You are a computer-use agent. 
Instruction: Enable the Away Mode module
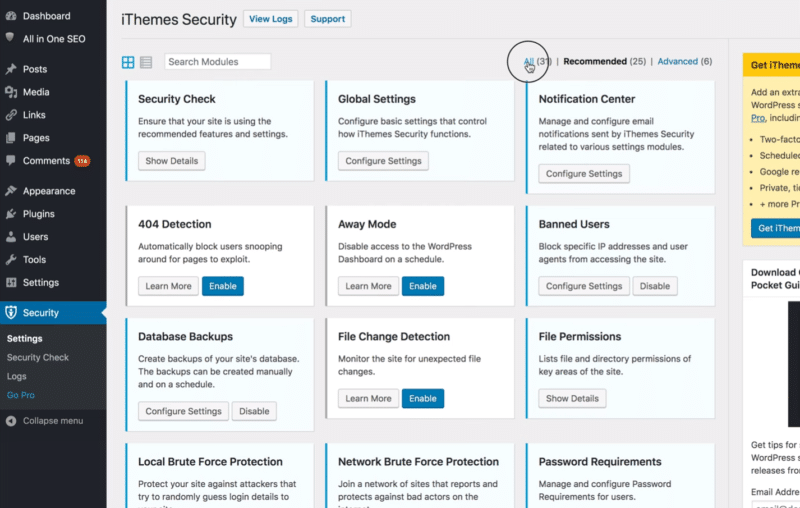pos(422,286)
